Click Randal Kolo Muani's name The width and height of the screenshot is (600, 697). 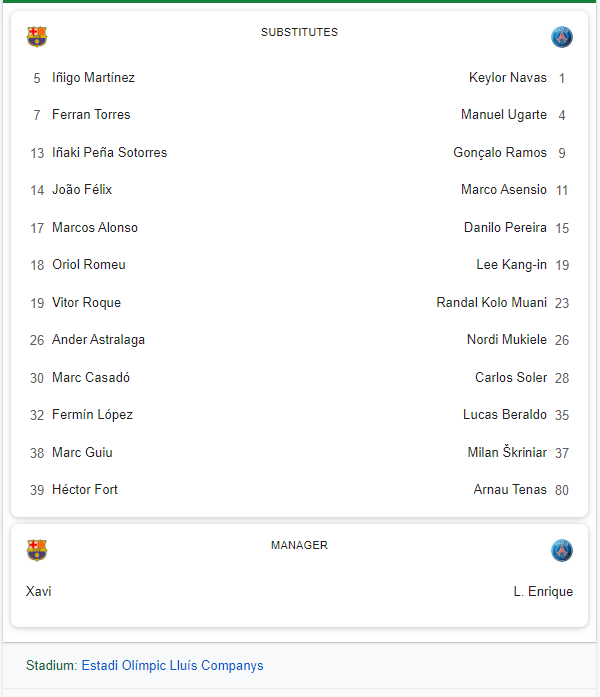coord(492,303)
